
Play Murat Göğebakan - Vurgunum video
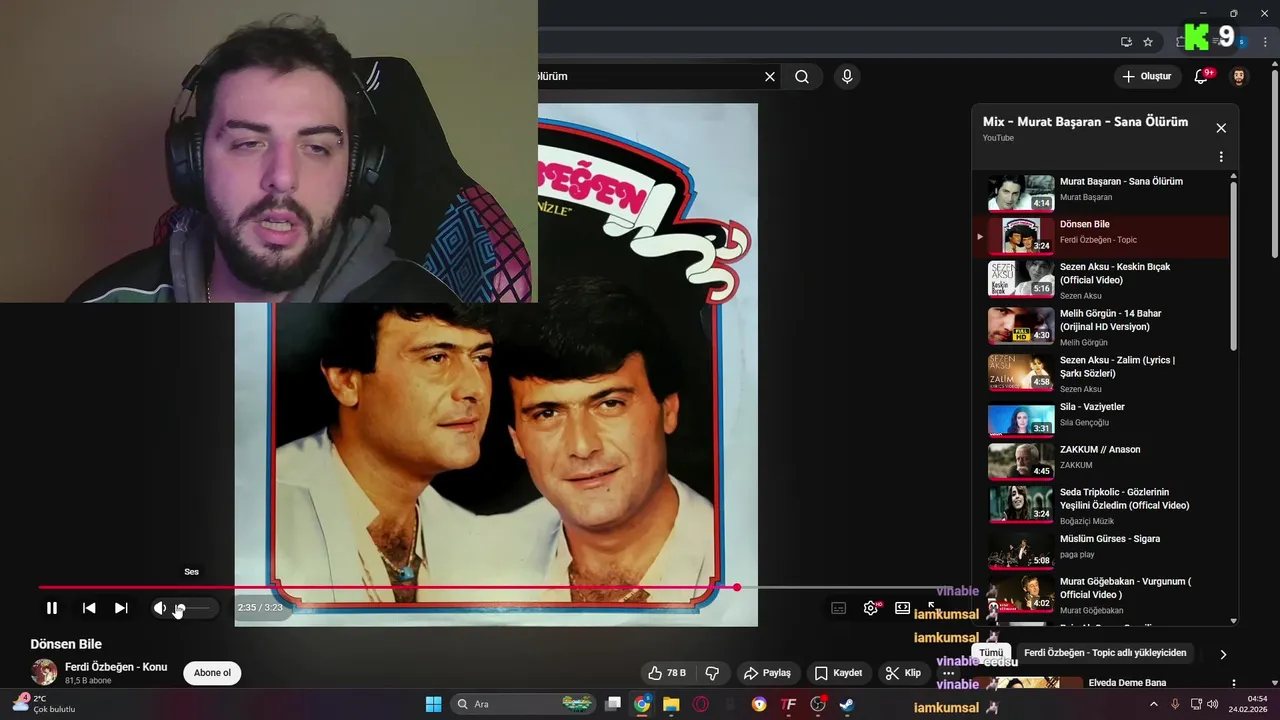(1099, 593)
